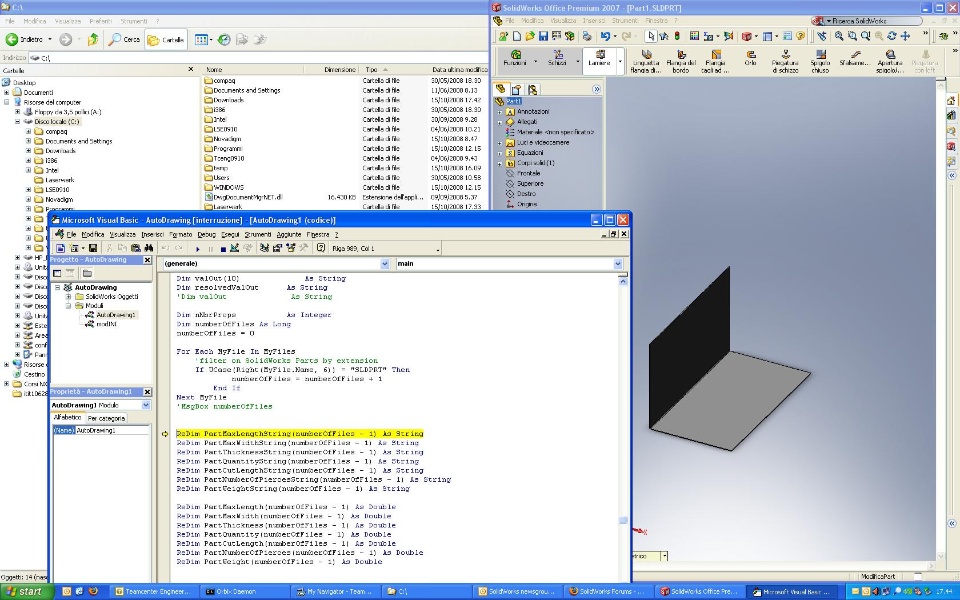Image resolution: width=960 pixels, height=600 pixels.
Task: Click the Design mode icon in VB toolbar
Action: (x=234, y=248)
